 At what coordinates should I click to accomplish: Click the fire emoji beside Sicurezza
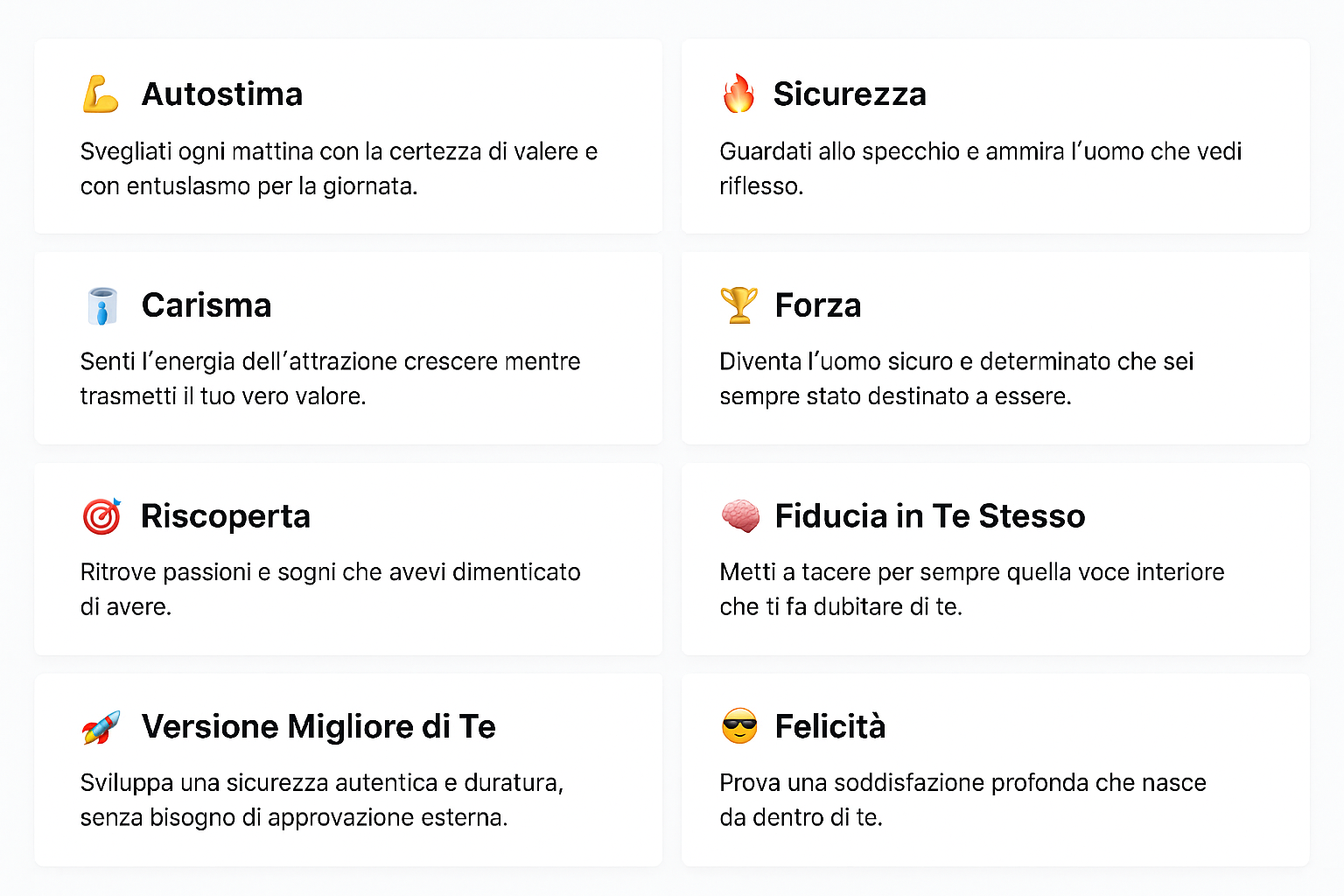[x=738, y=94]
